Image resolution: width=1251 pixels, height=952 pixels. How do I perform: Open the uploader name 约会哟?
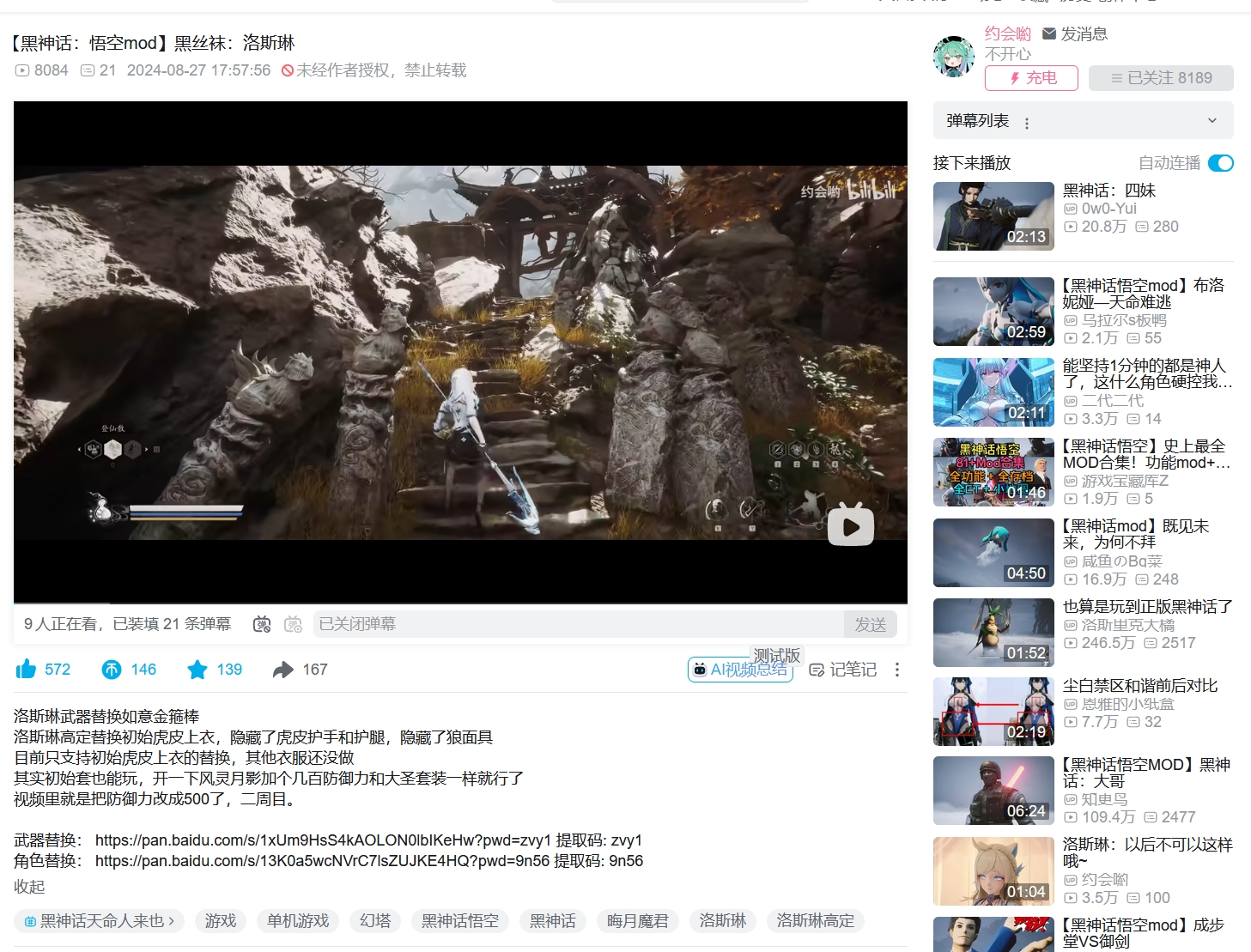point(1008,34)
